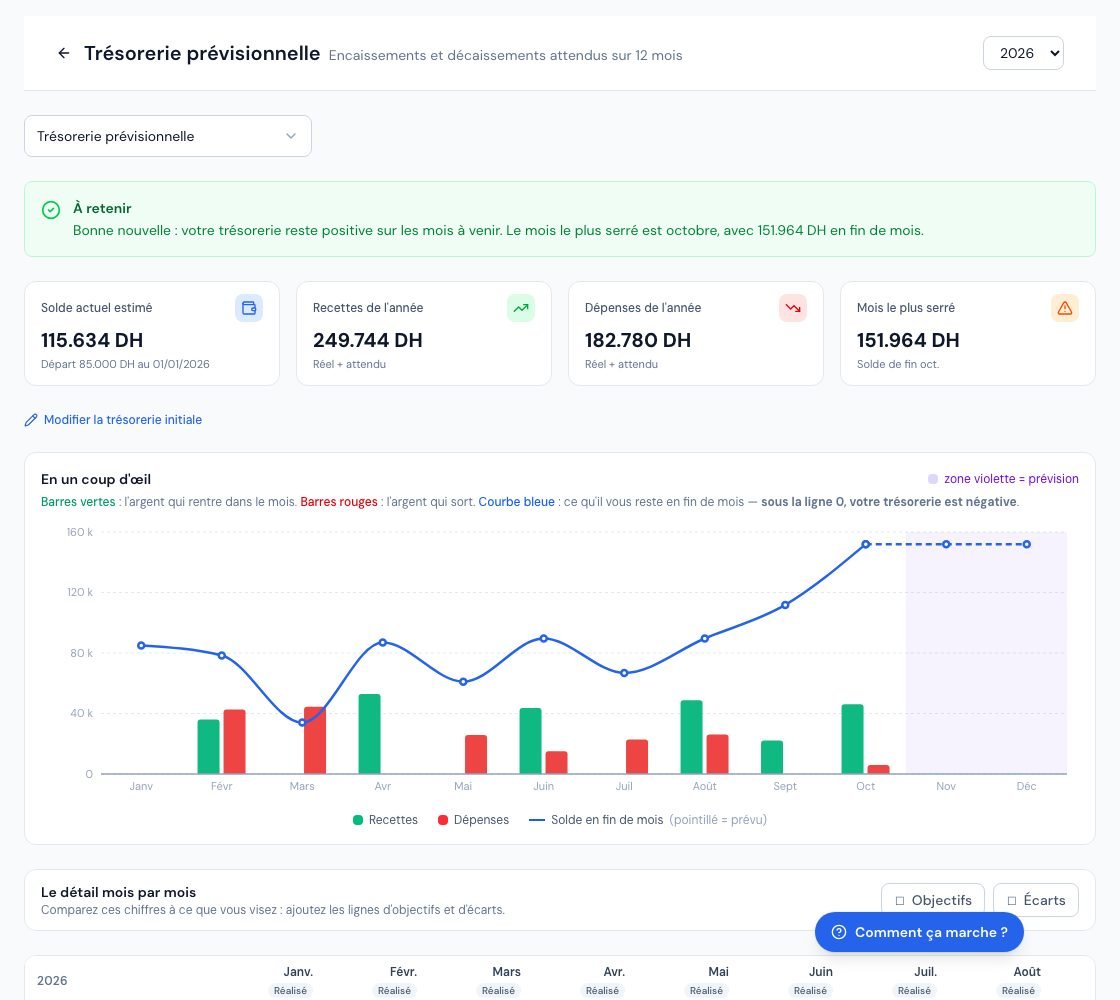Expand the Trésorerie prévisionnelle view dropdown
1120x1000 pixels.
coord(168,136)
